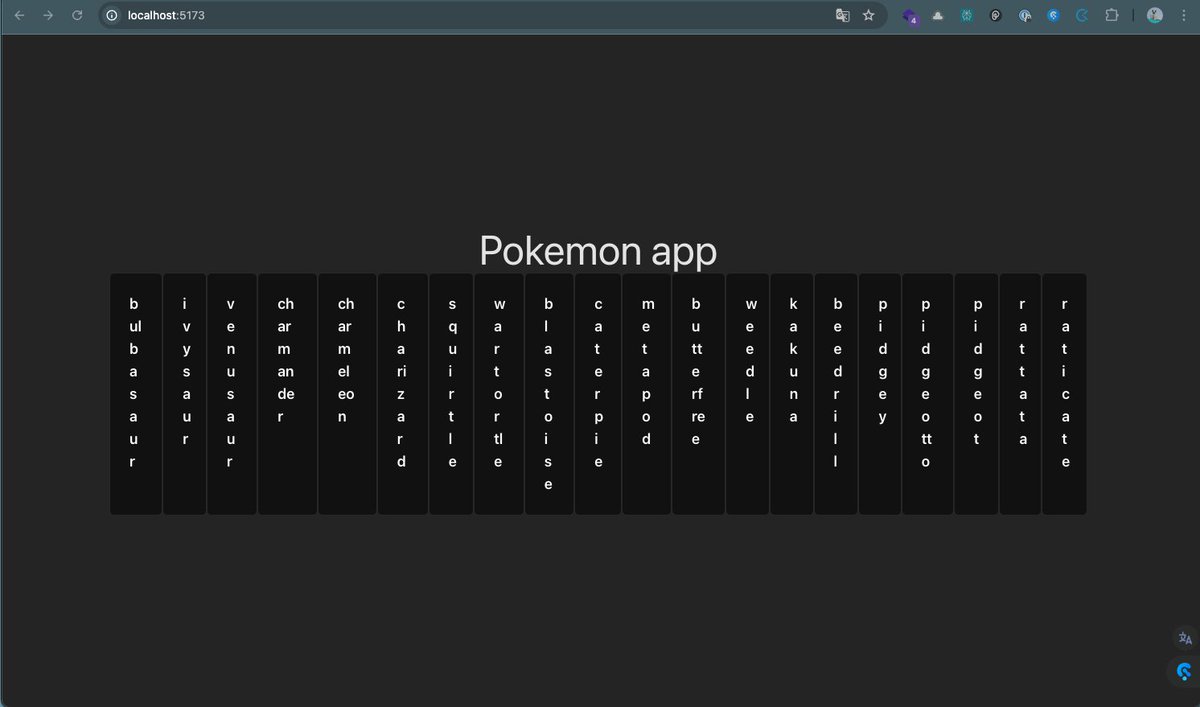Click the black circular ear extension icon
The height and width of the screenshot is (707, 1200).
996,16
